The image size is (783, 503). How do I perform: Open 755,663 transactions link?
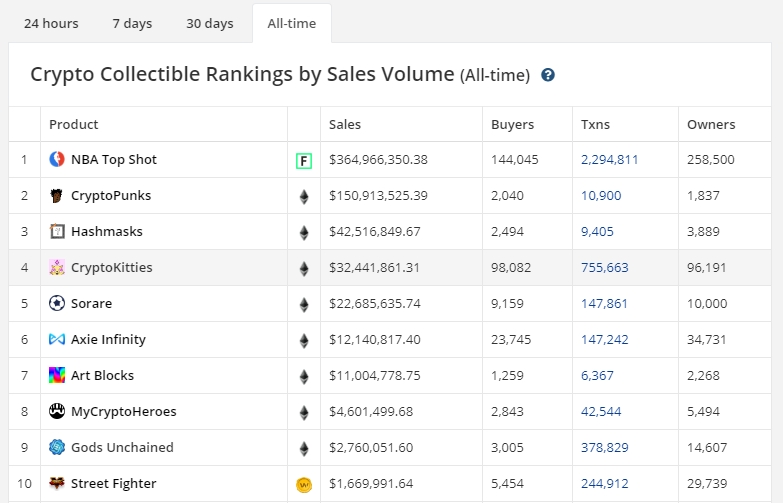(605, 267)
